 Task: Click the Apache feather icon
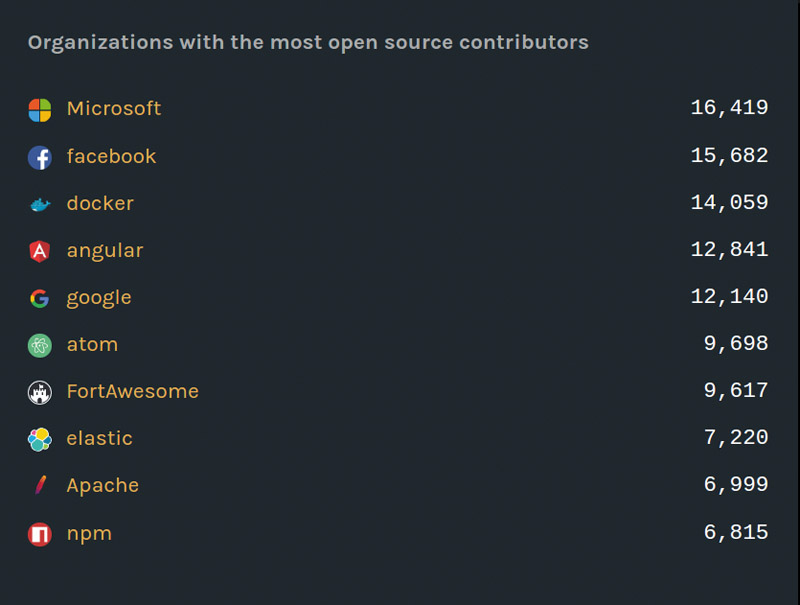40,485
